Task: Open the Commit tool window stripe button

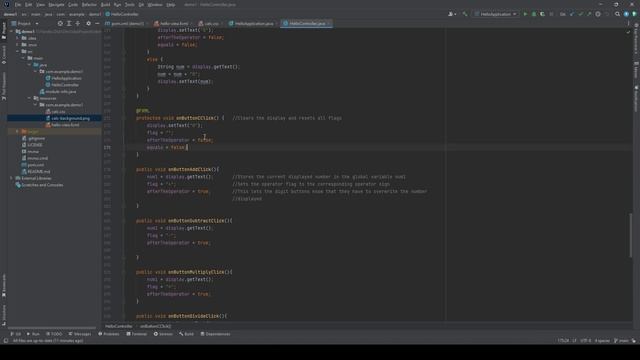Action: click(x=4, y=54)
